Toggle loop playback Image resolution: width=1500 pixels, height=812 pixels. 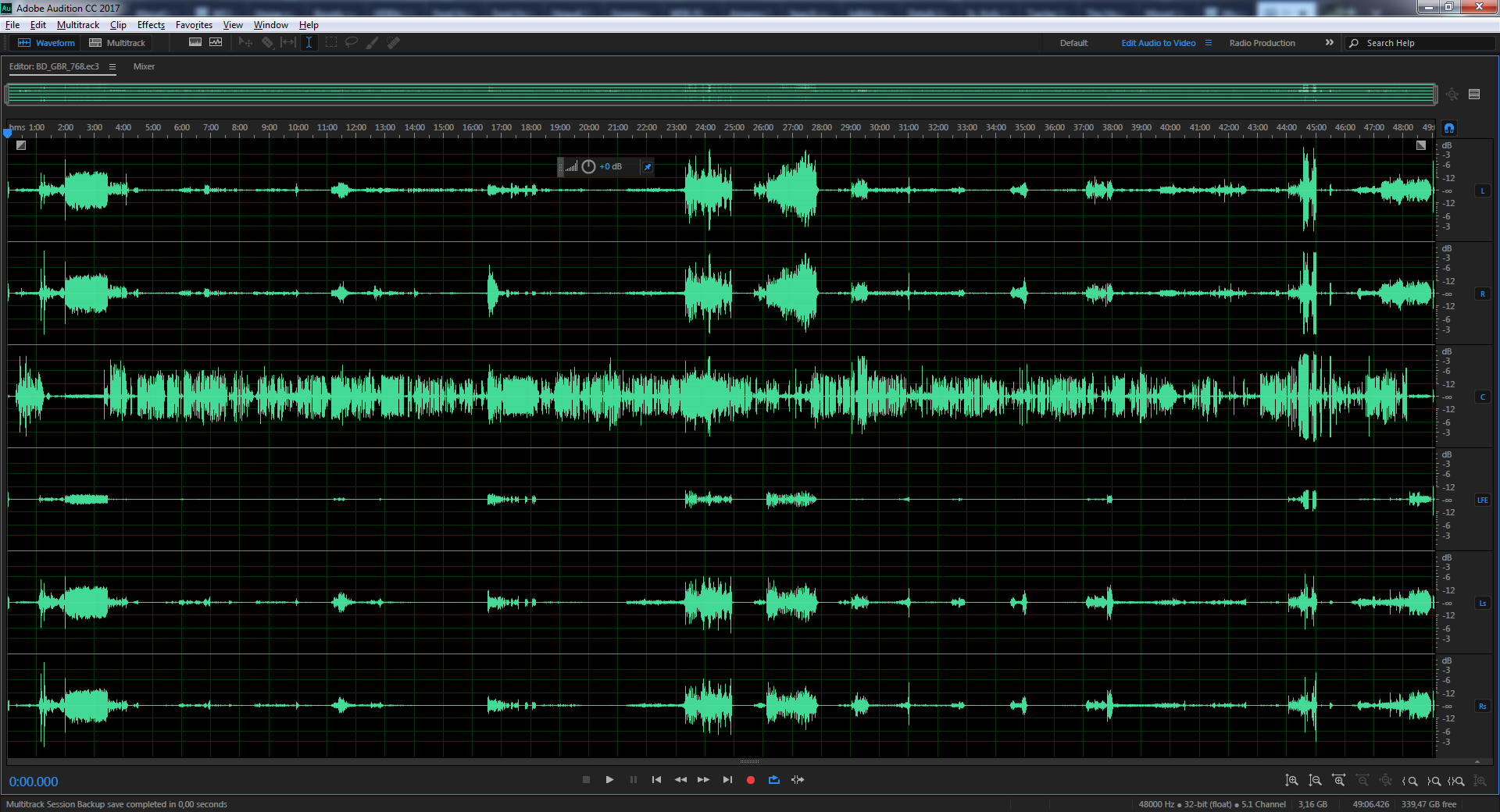774,780
